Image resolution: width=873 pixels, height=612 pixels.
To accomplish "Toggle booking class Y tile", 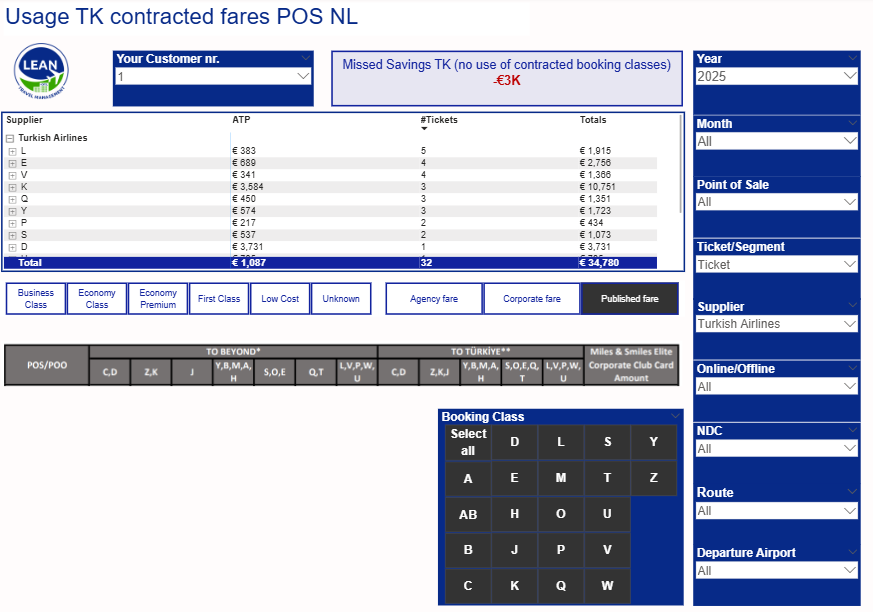I will coord(654,442).
